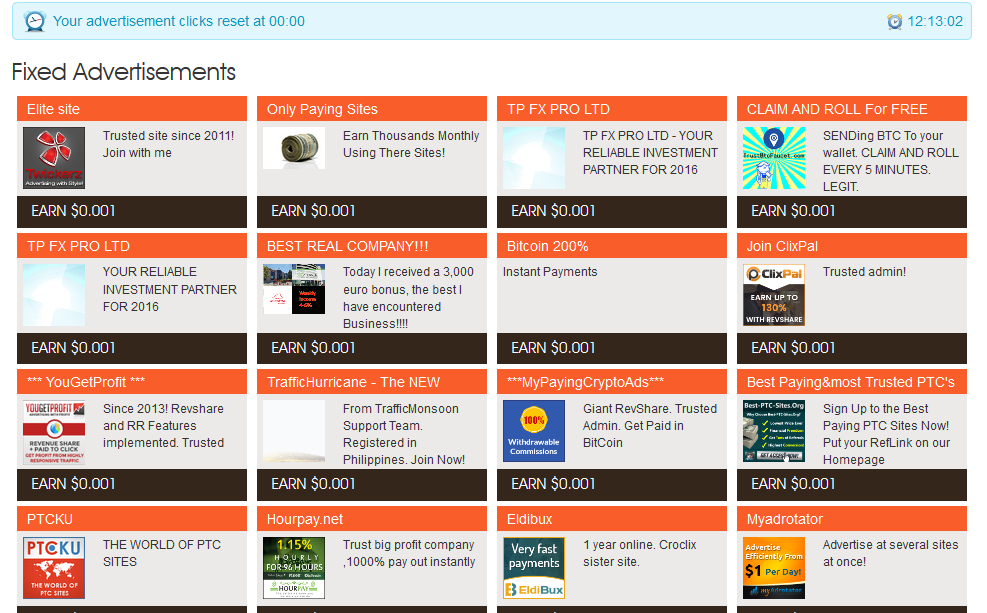Image resolution: width=987 pixels, height=613 pixels.
Task: Click the light blue image in top TP FX PRO LTD ad
Action: (534, 158)
